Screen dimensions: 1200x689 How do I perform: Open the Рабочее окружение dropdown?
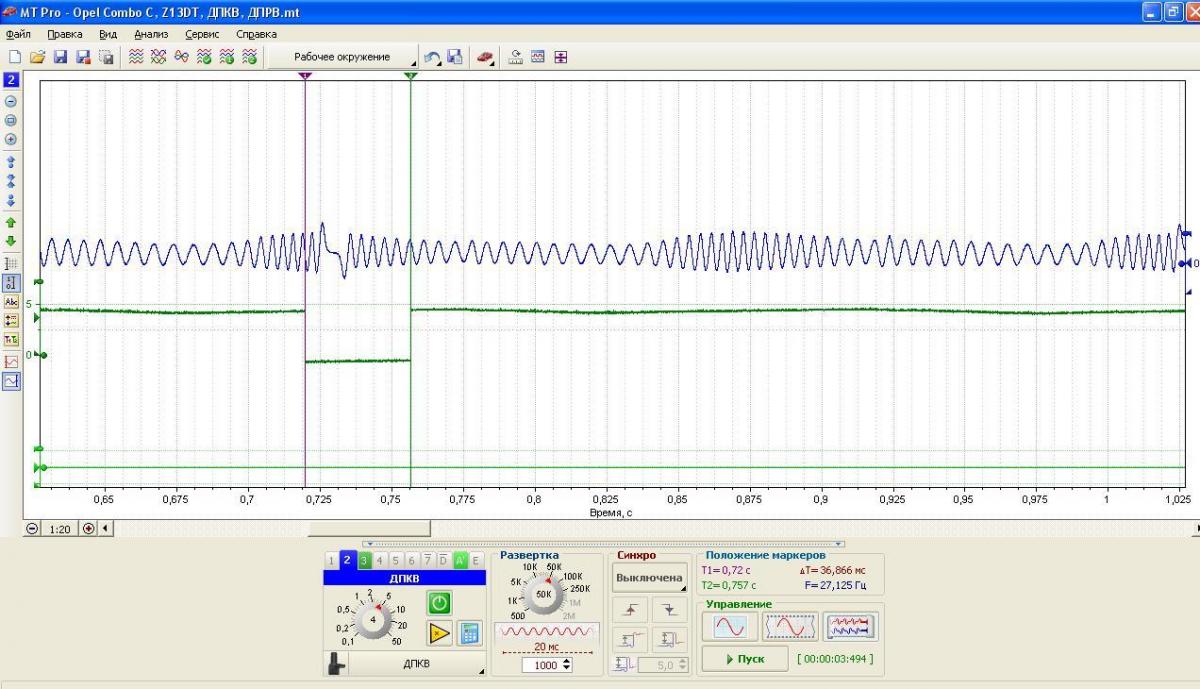click(x=342, y=57)
